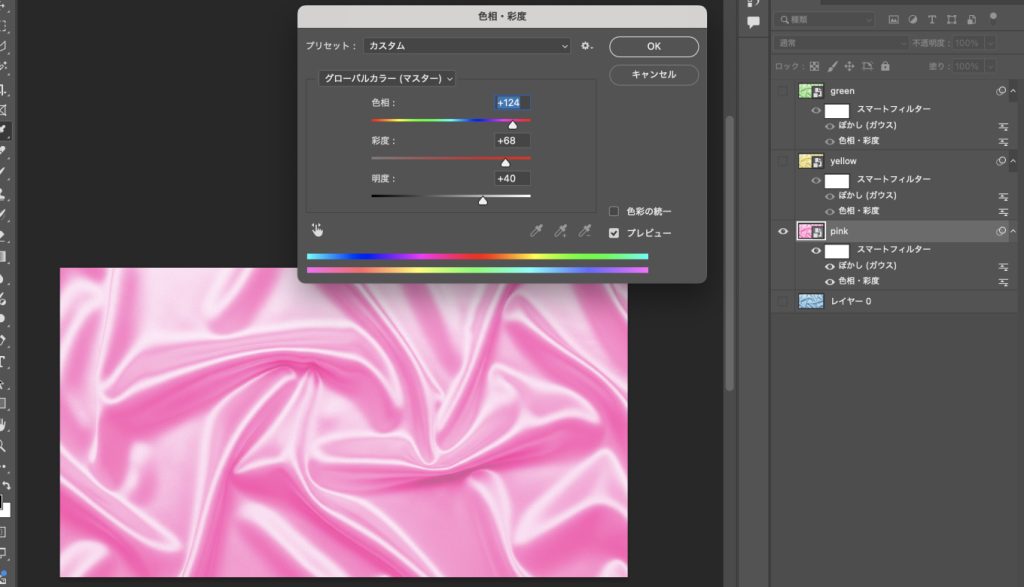Viewport: 1024px width, 587px height.
Task: Select the on-image adjustment hand tool
Action: pos(317,230)
